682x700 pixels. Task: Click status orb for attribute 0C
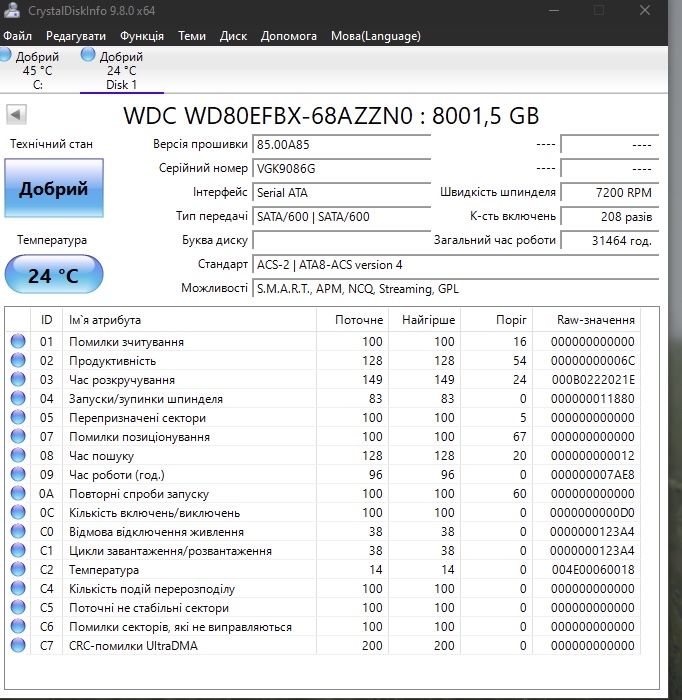18,512
